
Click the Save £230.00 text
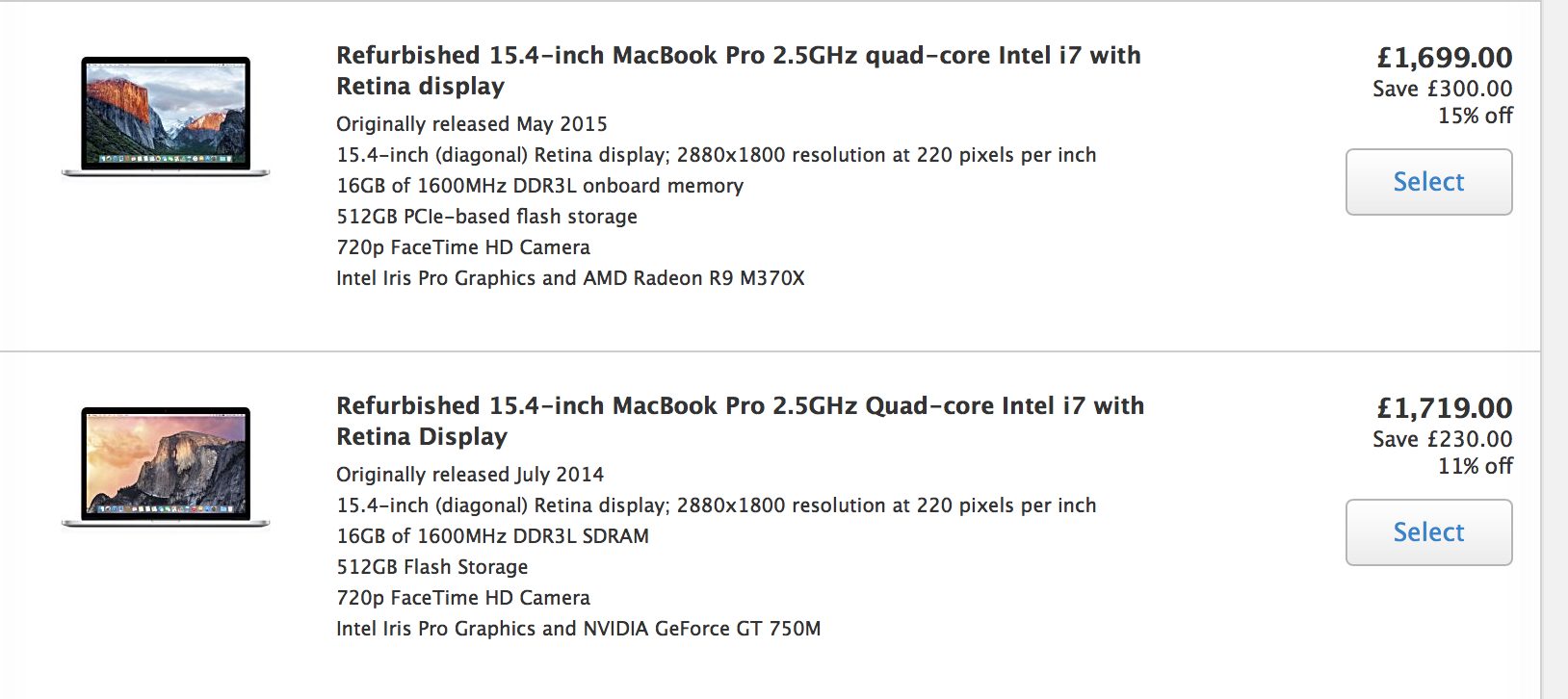[1442, 439]
